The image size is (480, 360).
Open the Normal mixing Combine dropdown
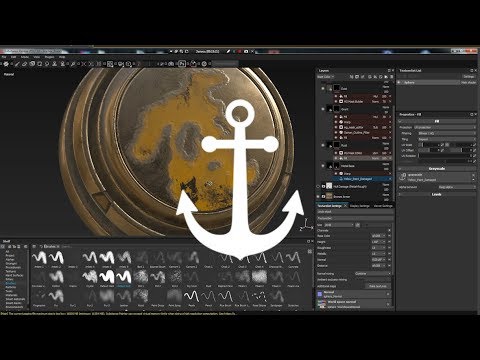(x=373, y=274)
